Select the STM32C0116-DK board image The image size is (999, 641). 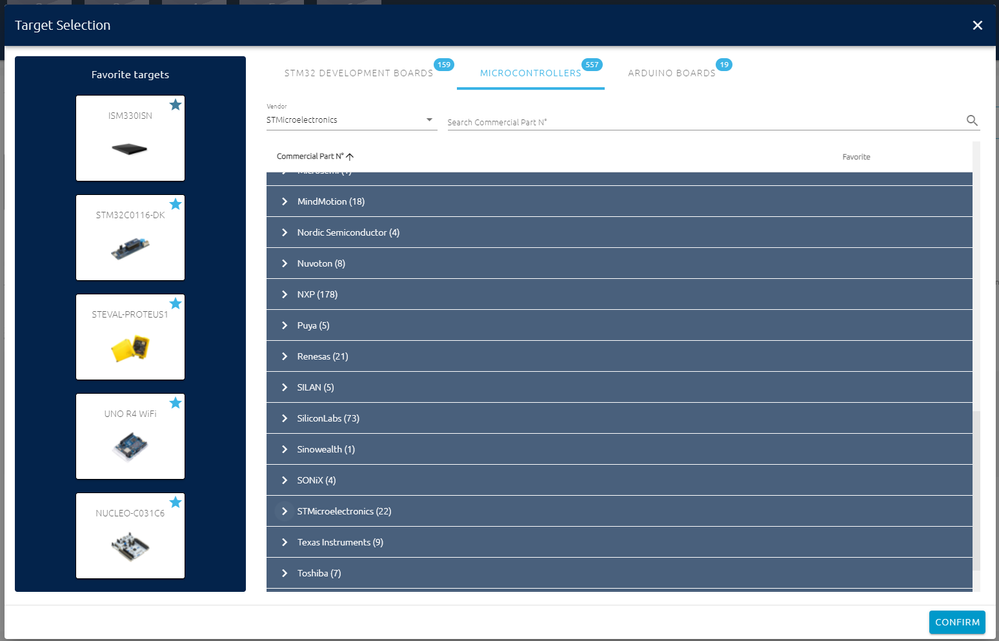click(130, 248)
